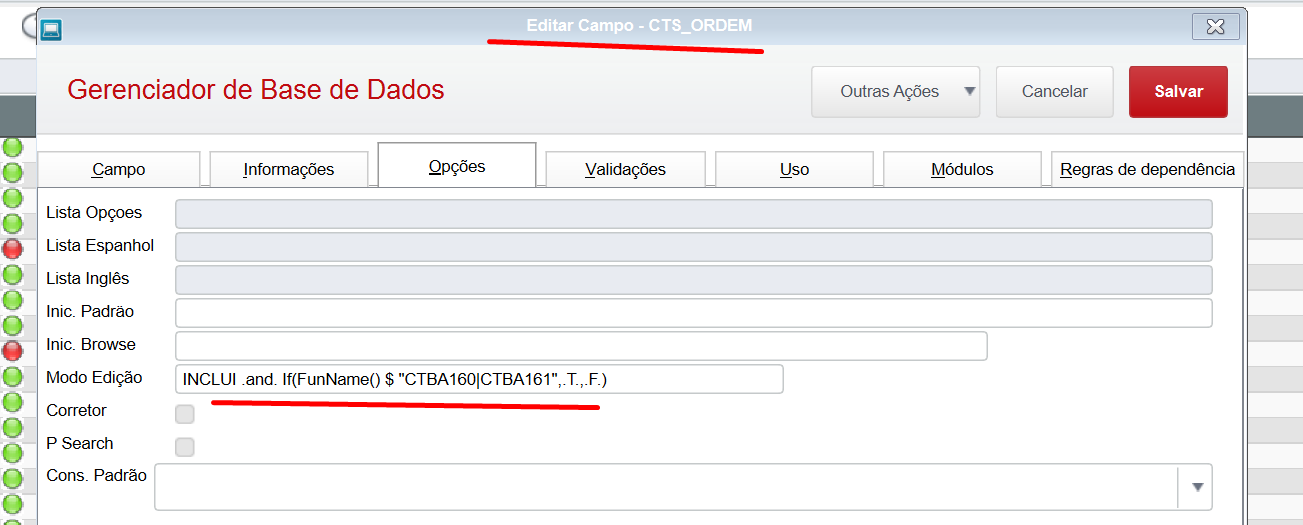Click the Cancelar button
This screenshot has height=525, width=1303.
coord(1054,91)
